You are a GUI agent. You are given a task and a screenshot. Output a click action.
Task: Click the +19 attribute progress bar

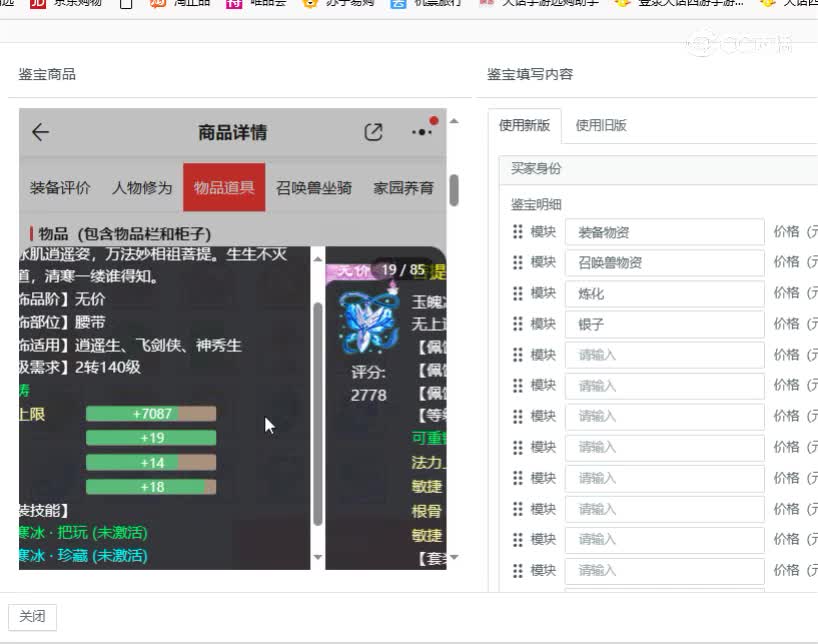click(151, 438)
